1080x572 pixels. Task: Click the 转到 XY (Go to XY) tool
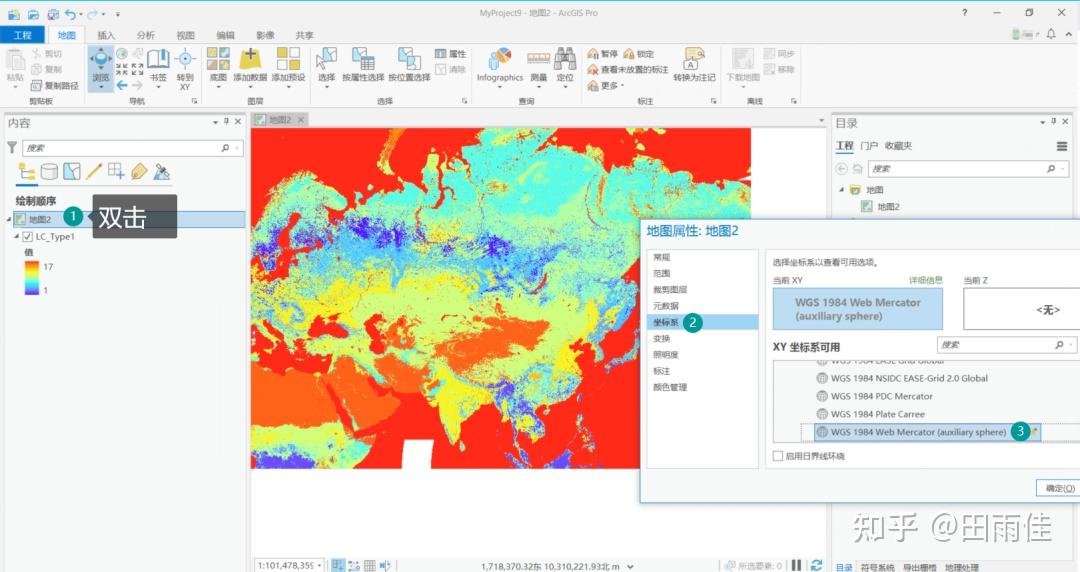(x=185, y=69)
